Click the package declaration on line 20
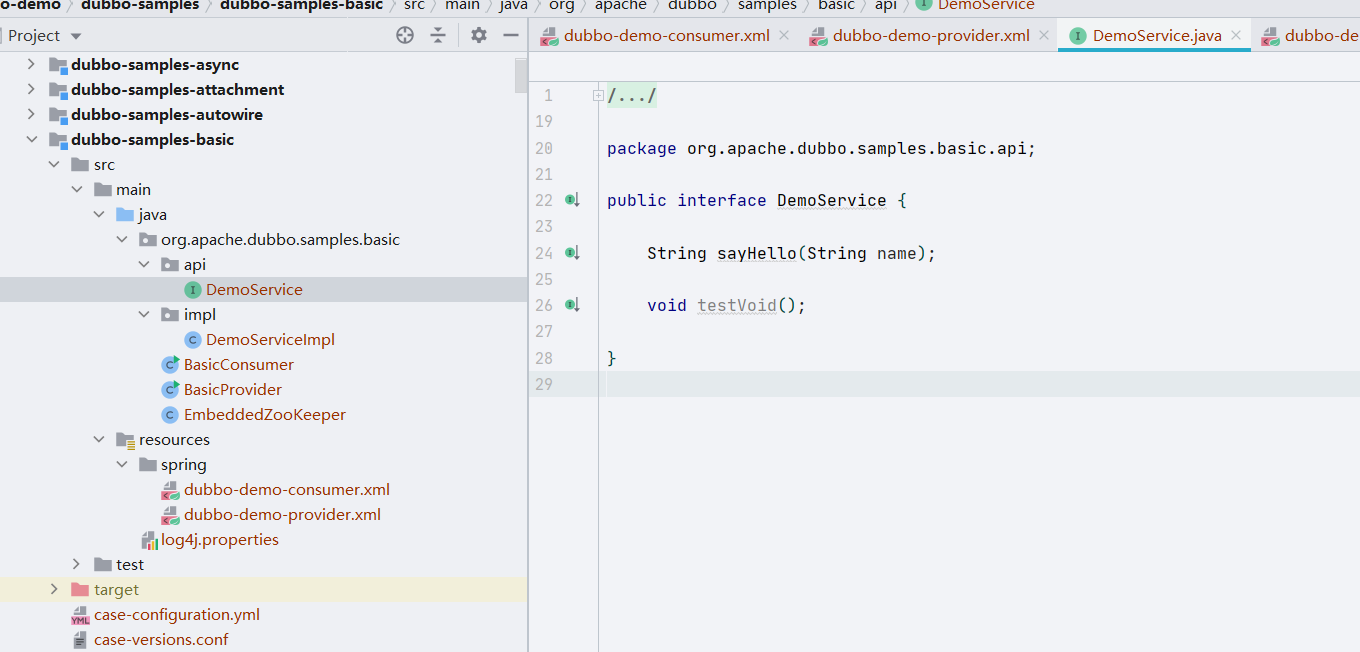The height and width of the screenshot is (652, 1360). (821, 148)
